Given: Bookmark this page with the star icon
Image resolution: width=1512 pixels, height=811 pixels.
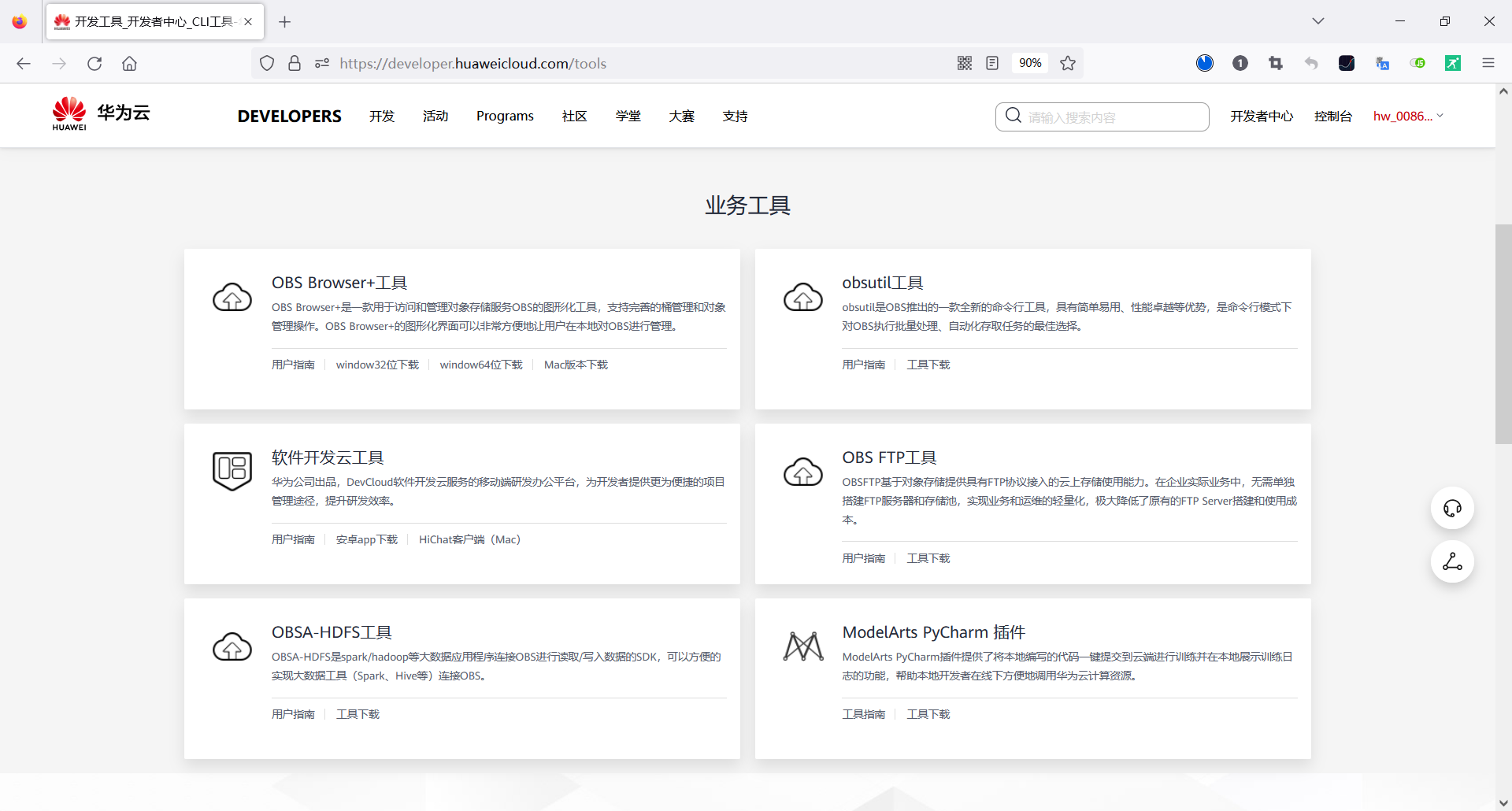Looking at the screenshot, I should coord(1068,63).
